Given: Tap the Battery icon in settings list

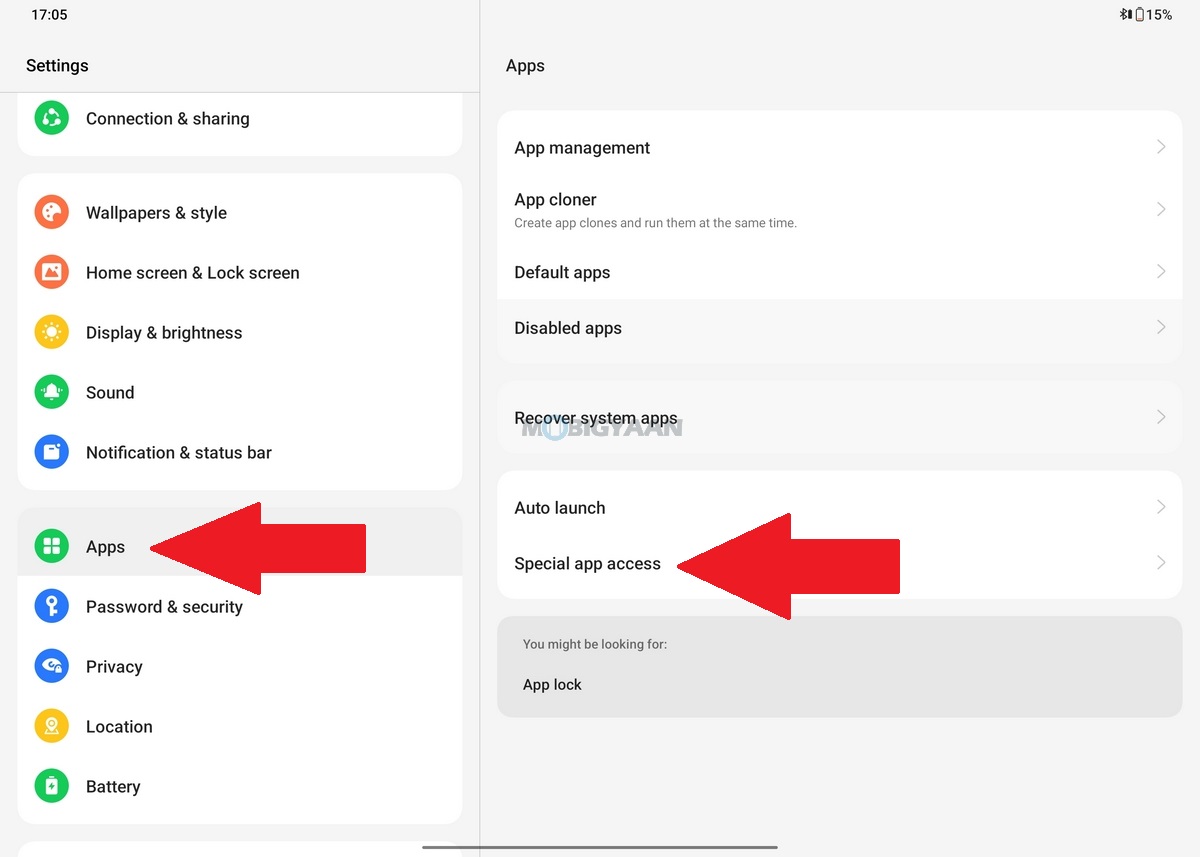Looking at the screenshot, I should point(51,786).
